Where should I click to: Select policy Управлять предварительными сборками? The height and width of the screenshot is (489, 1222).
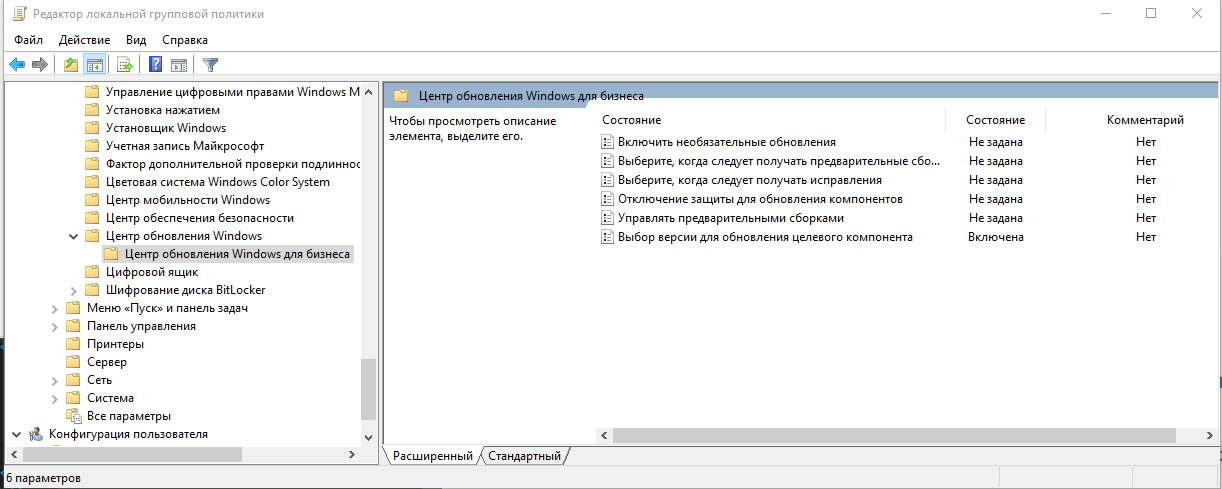[731, 218]
